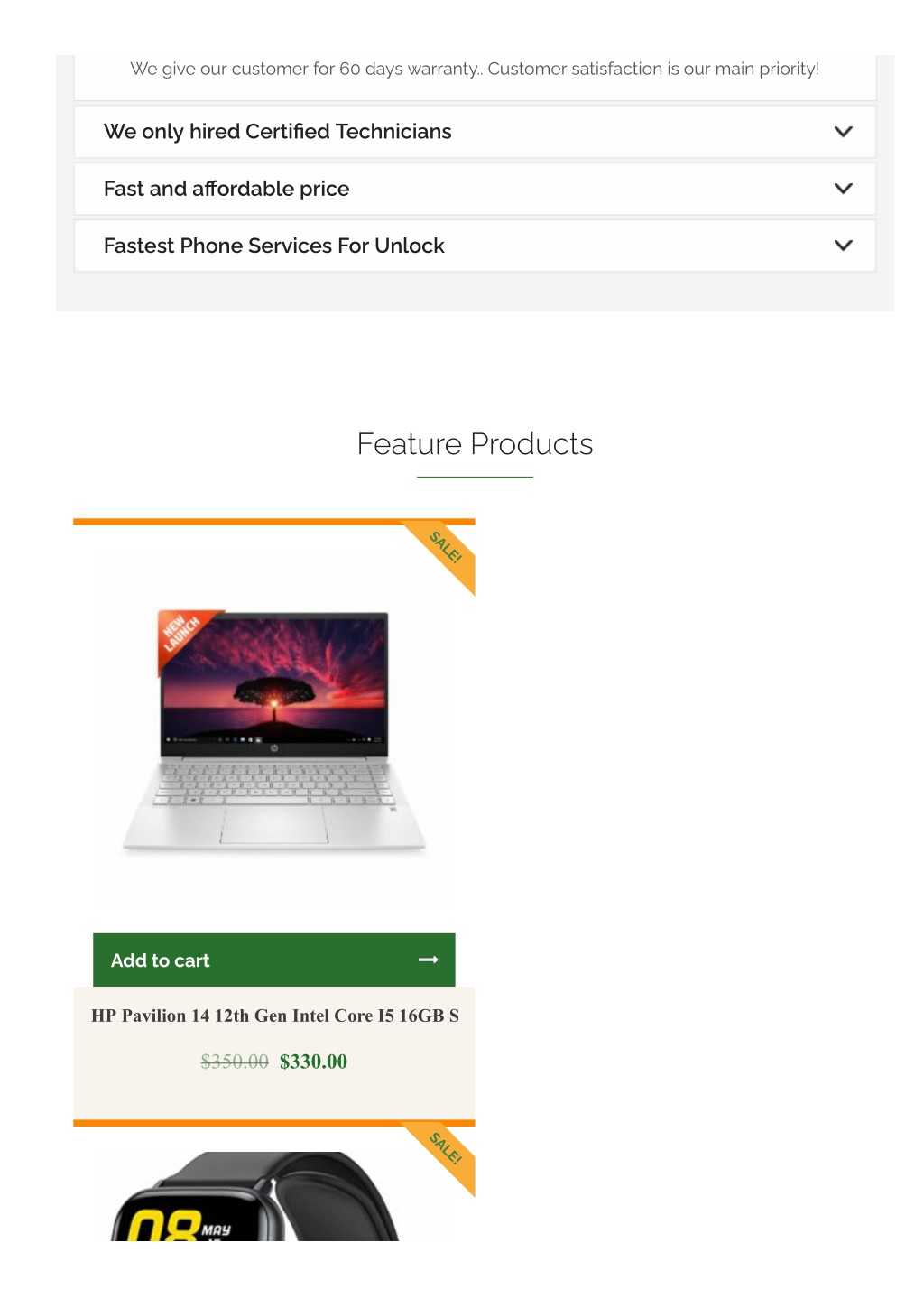Click the orange bar atop the laptop card
Viewport: 924px width, 1308px height.
[273, 522]
